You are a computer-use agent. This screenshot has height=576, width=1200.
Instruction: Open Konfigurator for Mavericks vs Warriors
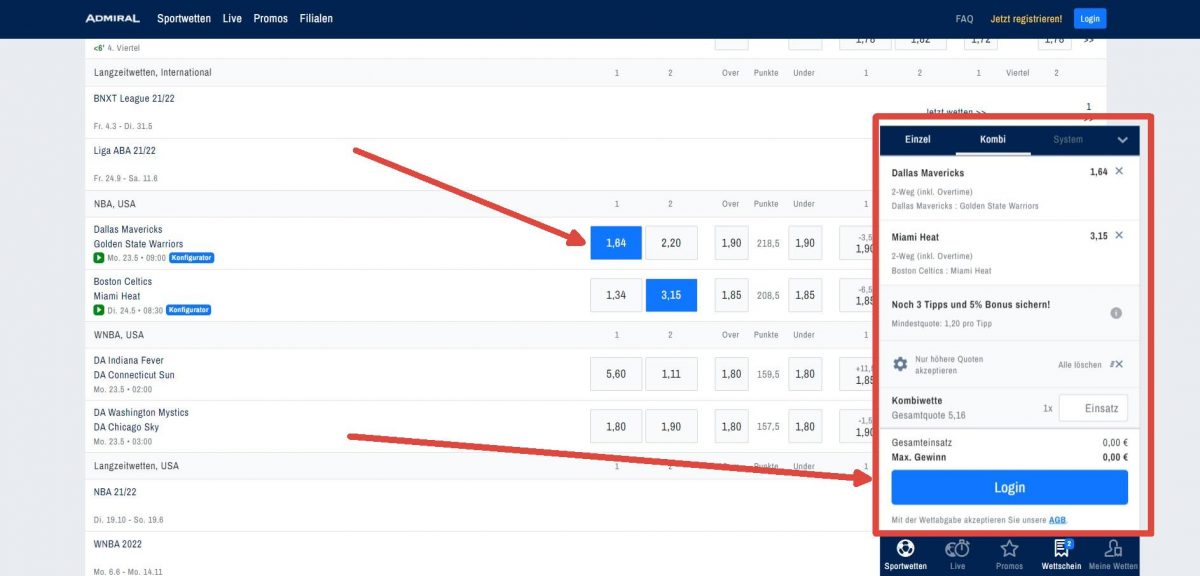tap(192, 258)
